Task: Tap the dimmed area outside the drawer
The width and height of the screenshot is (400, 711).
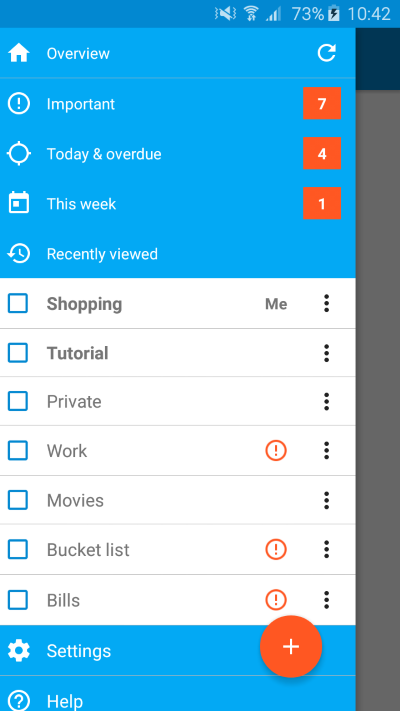Action: (x=378, y=399)
